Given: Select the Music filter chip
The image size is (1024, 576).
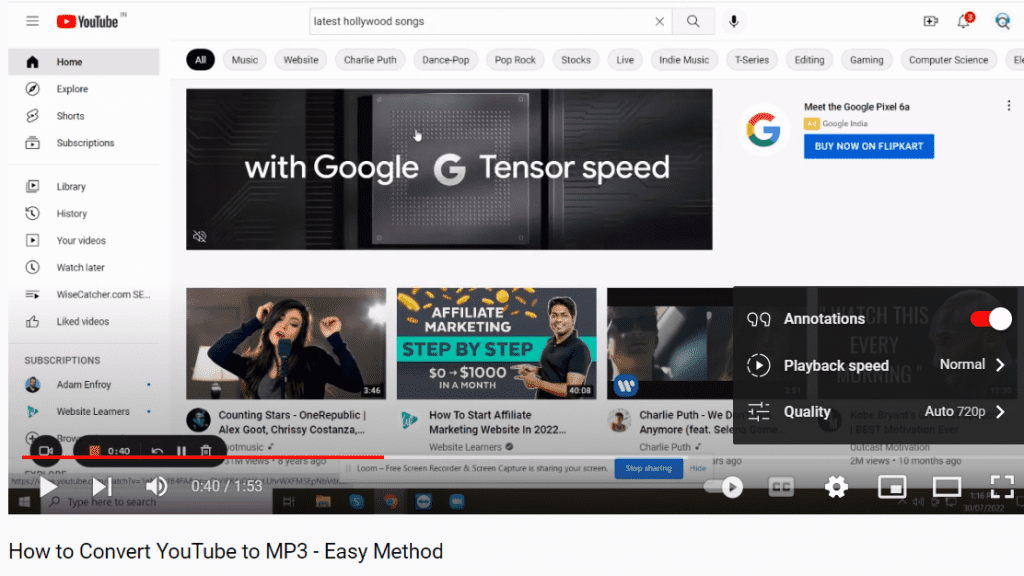Looking at the screenshot, I should point(245,60).
